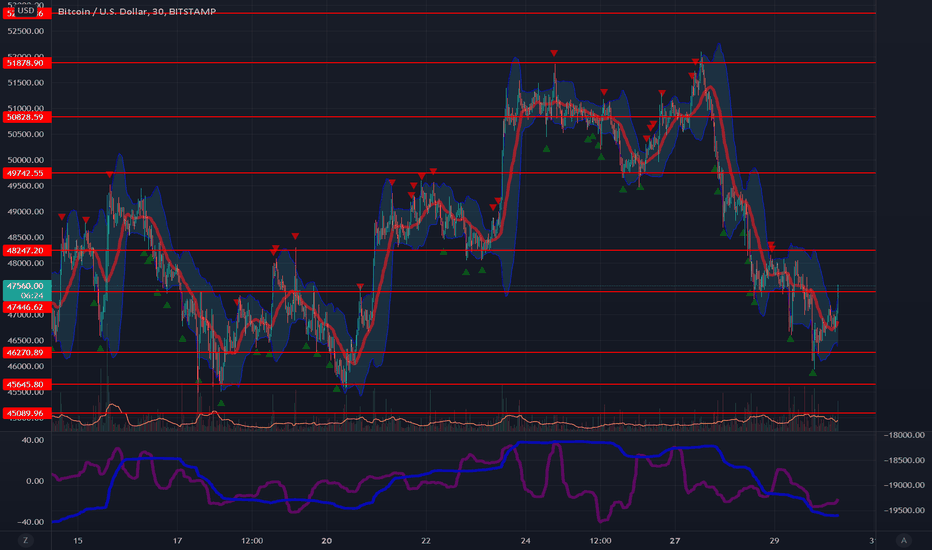Click date label 24 on time axis
The height and width of the screenshot is (550, 932).
pos(525,540)
